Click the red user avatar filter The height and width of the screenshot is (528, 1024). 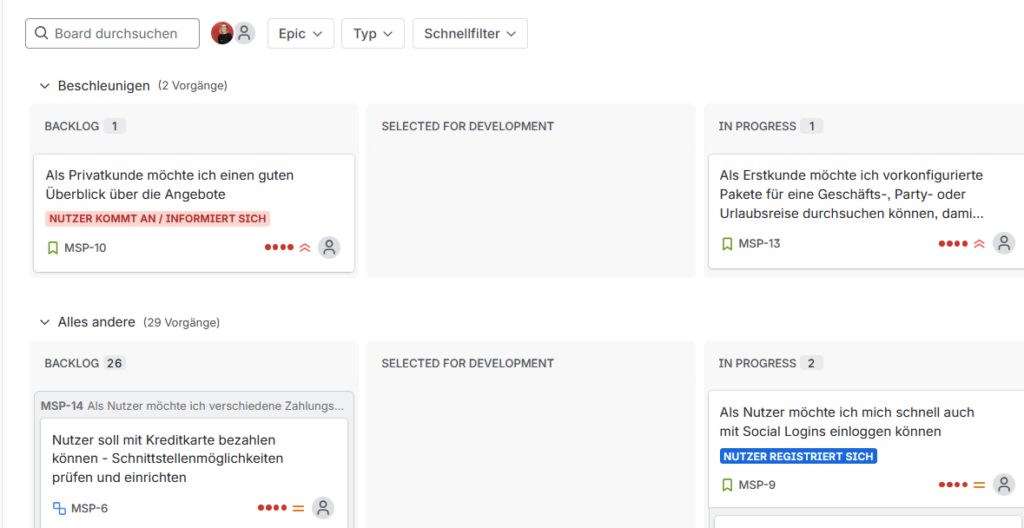coord(222,33)
